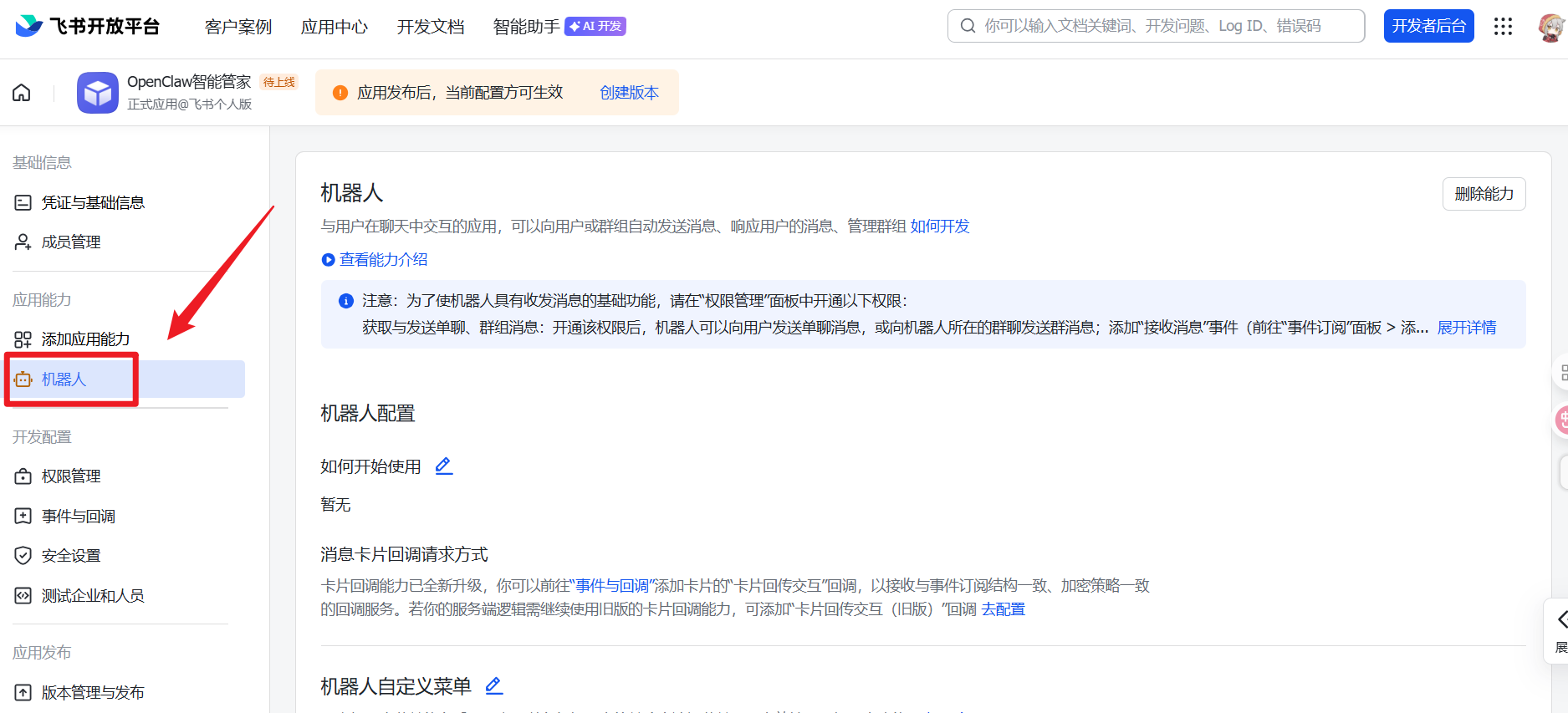Open the nine-dot apps grid icon
This screenshot has width=1568, height=713.
(1503, 27)
